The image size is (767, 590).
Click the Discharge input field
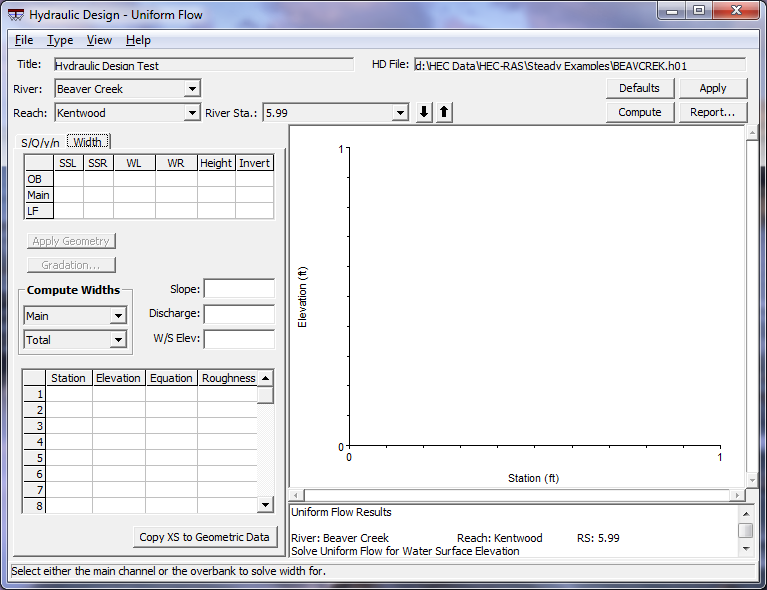coord(239,314)
